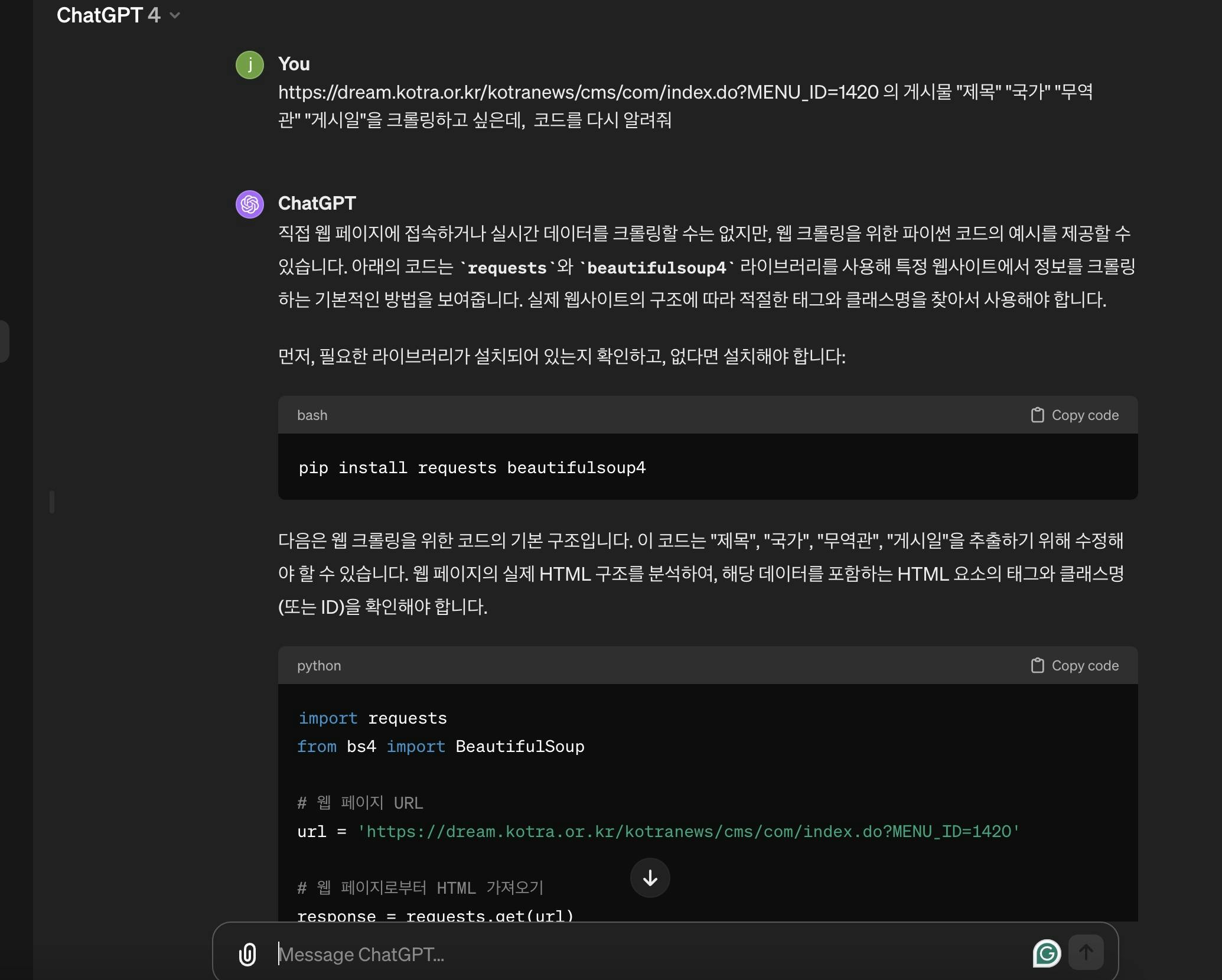This screenshot has width=1222, height=980.
Task: Click the clipboard icon in bash header
Action: tap(1037, 415)
